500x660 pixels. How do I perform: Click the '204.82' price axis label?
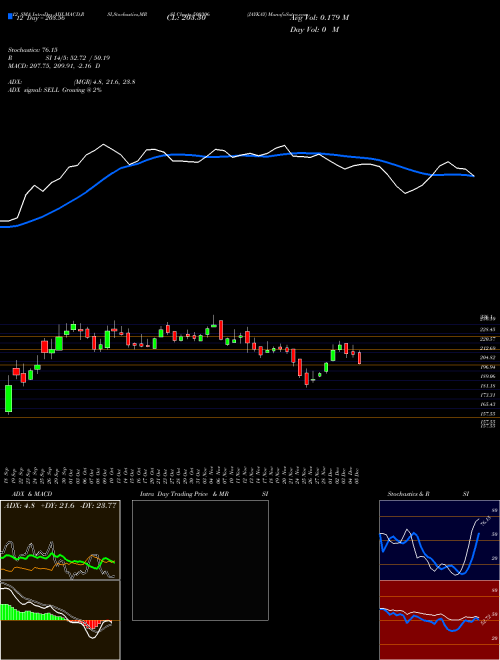click(x=489, y=357)
